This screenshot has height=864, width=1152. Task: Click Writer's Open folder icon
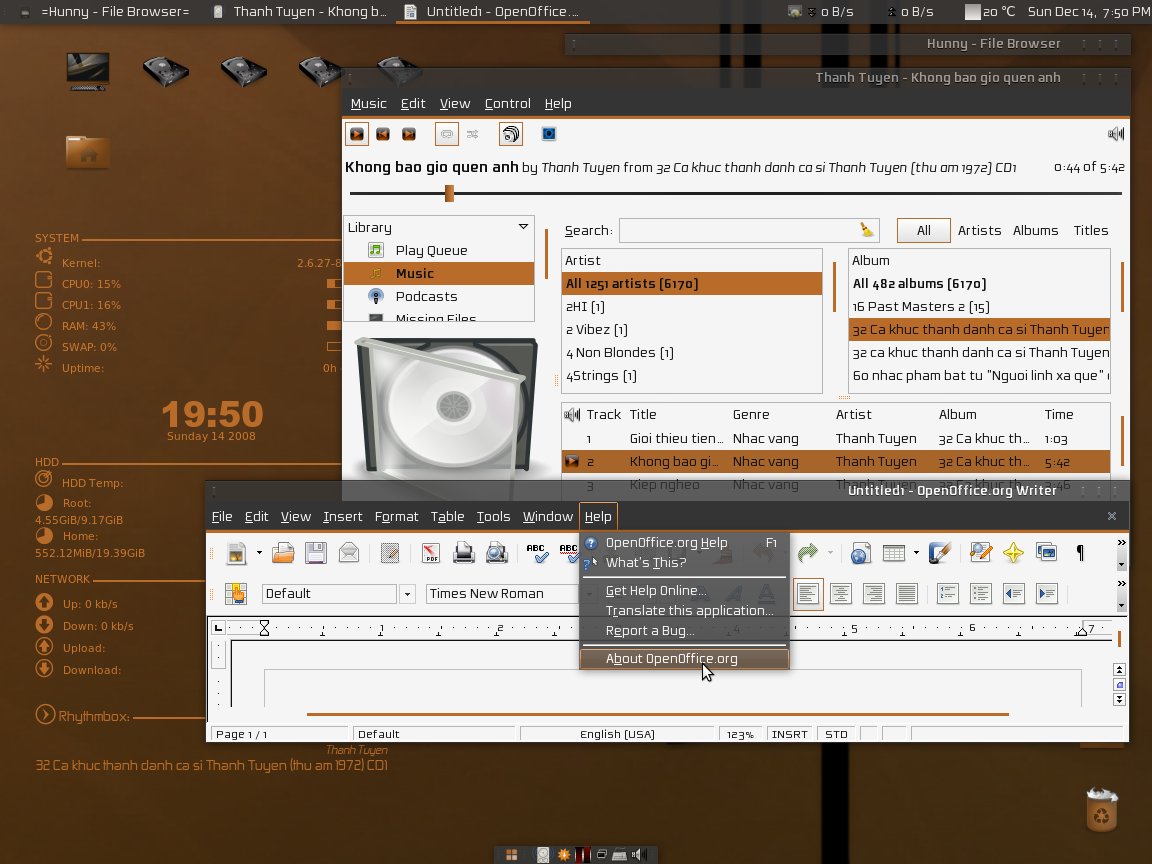coord(283,552)
